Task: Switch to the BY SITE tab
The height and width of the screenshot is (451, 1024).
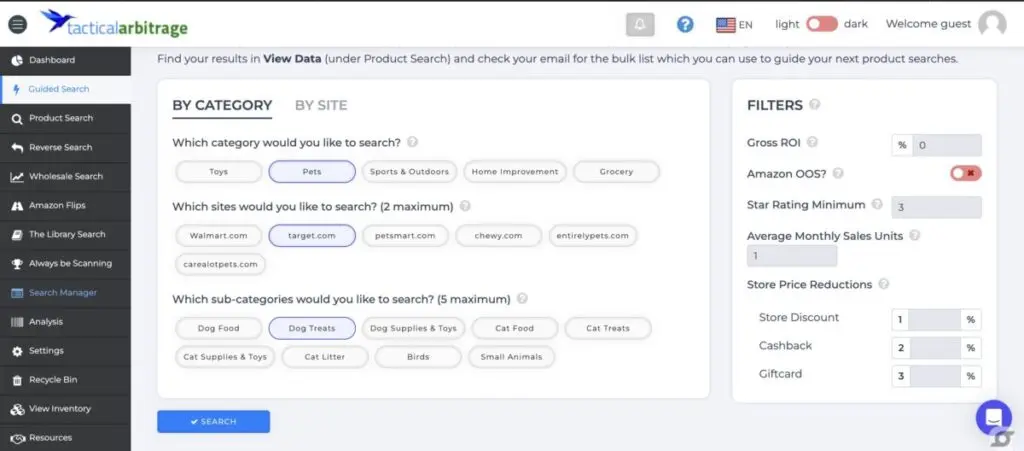Action: pyautogui.click(x=321, y=105)
